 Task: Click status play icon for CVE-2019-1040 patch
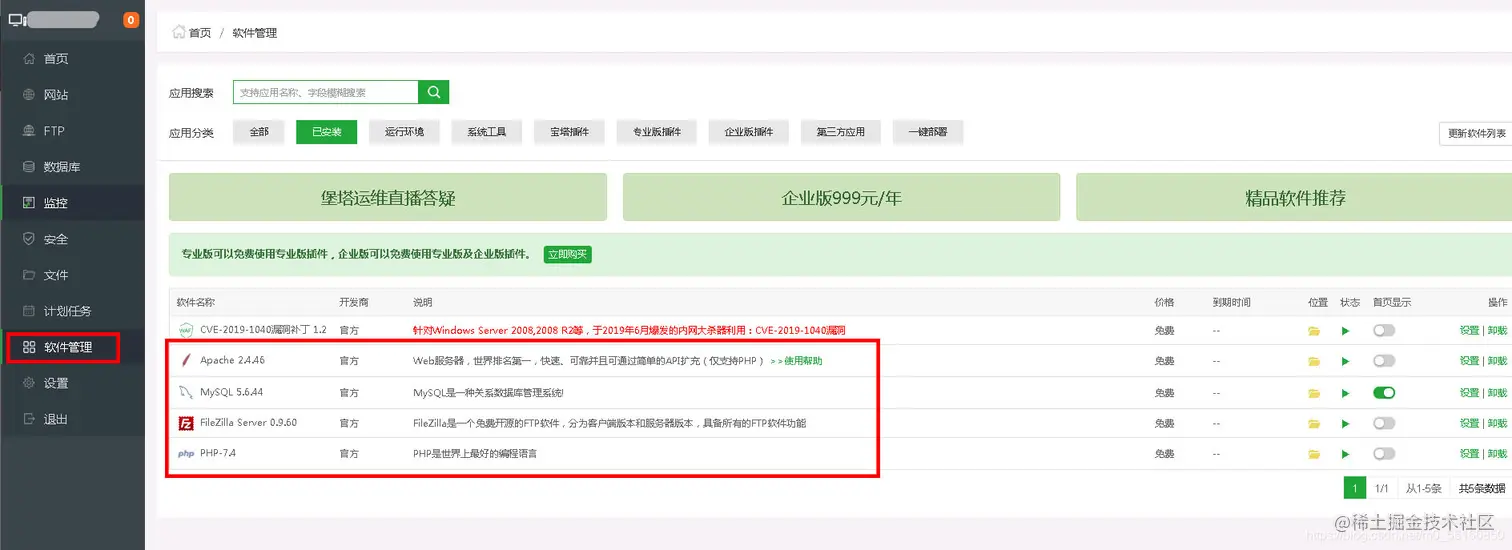[x=1346, y=331]
